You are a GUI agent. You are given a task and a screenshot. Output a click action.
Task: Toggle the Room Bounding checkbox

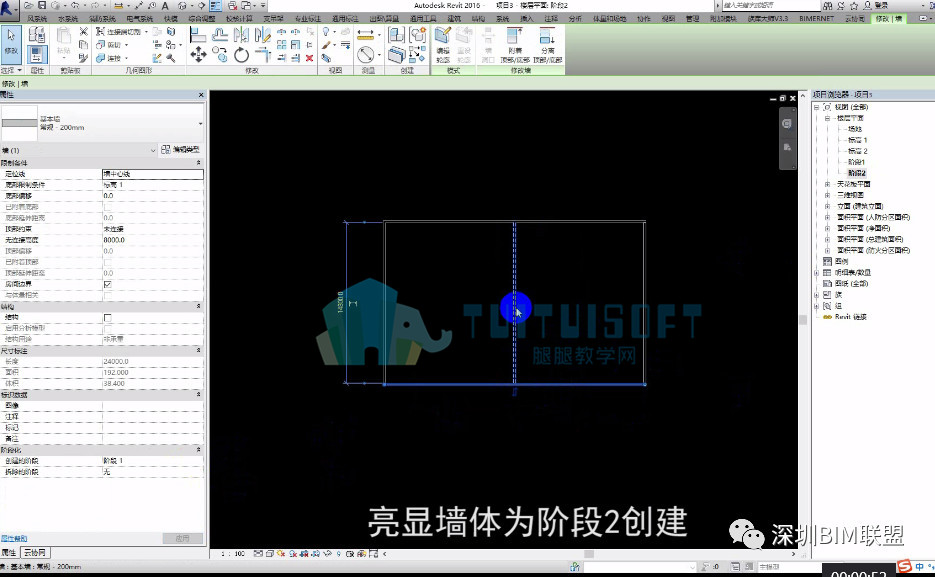tap(108, 284)
